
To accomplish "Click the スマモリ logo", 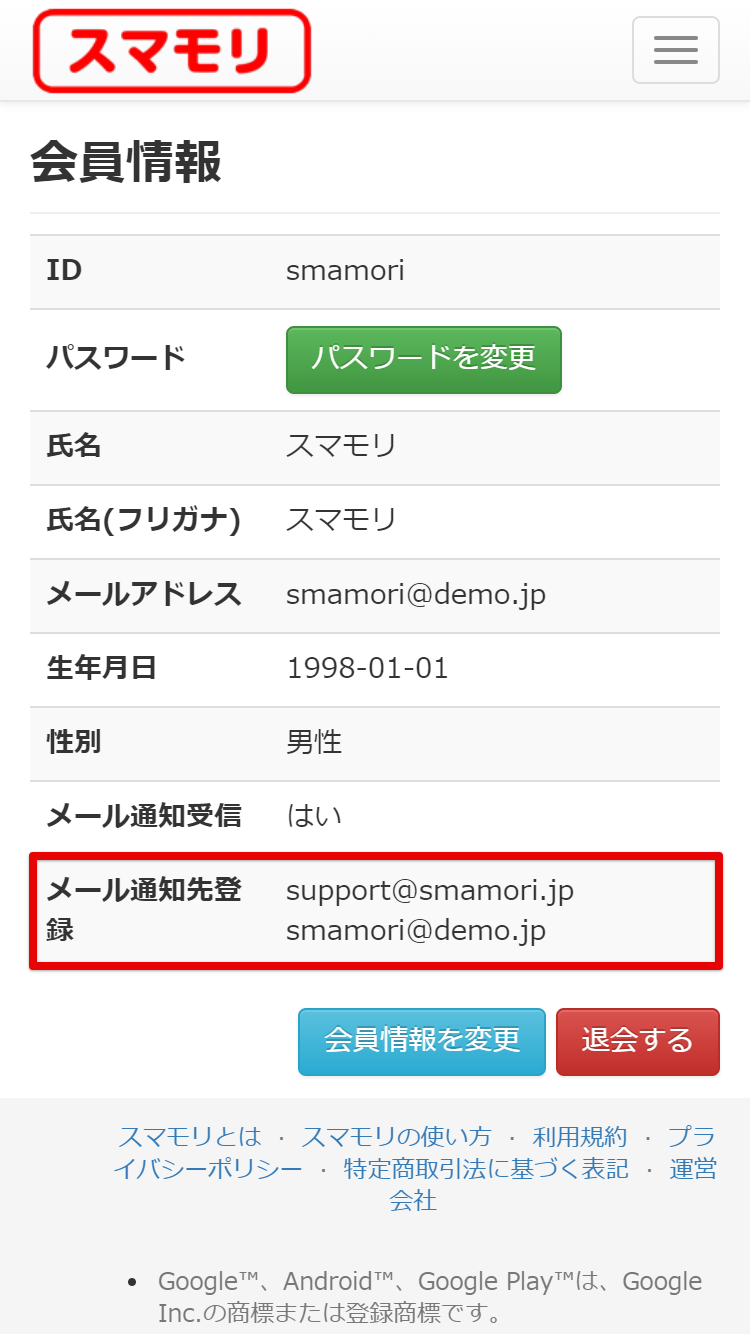I will (172, 51).
